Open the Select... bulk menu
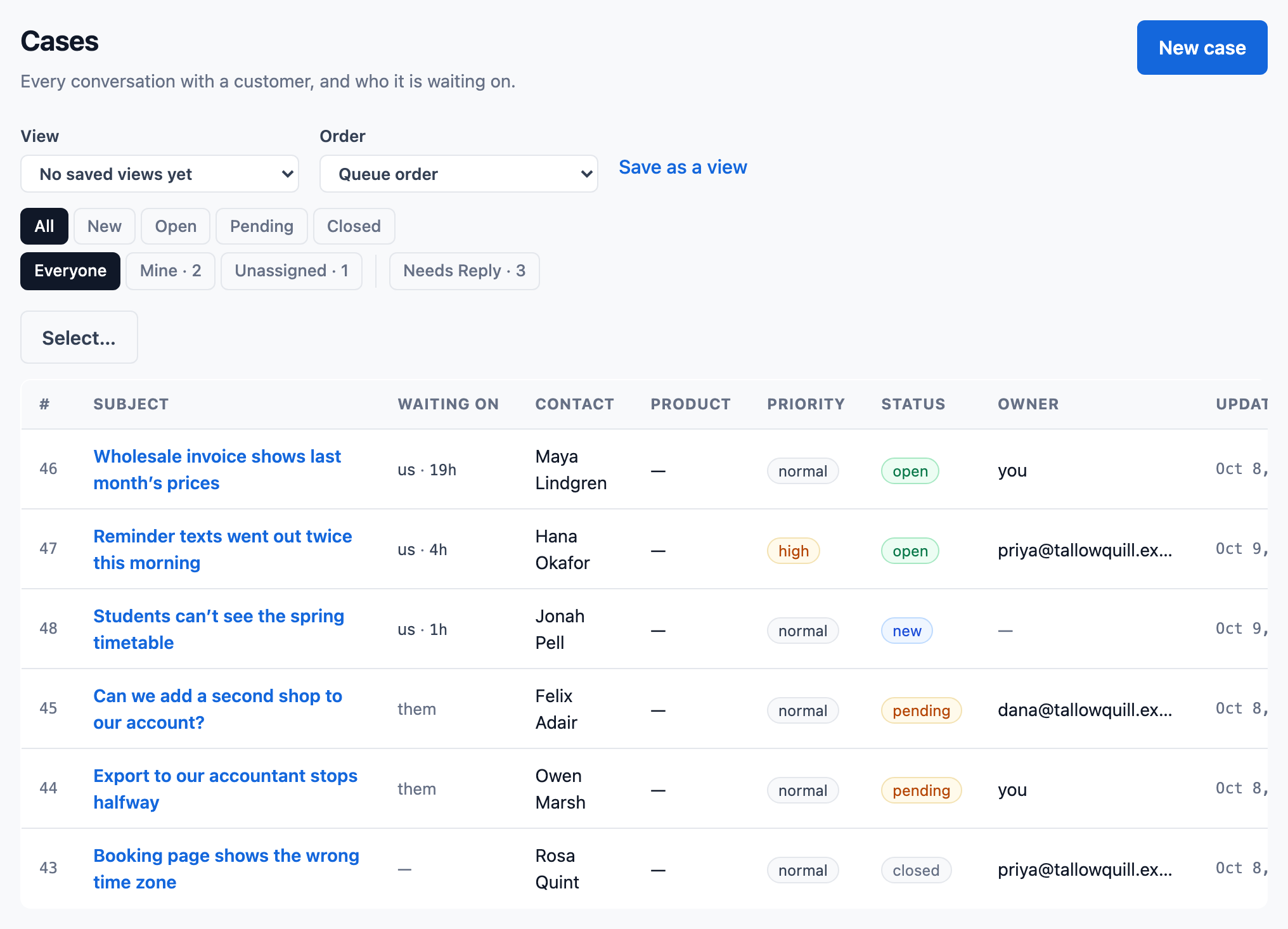The width and height of the screenshot is (1288, 929). click(79, 337)
